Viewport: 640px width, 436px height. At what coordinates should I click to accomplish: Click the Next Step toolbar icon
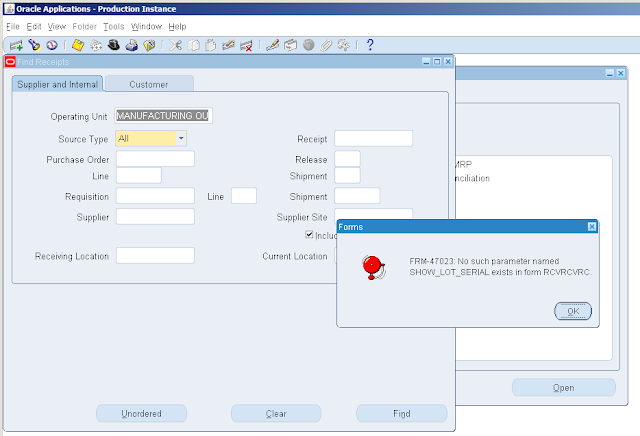pos(96,45)
